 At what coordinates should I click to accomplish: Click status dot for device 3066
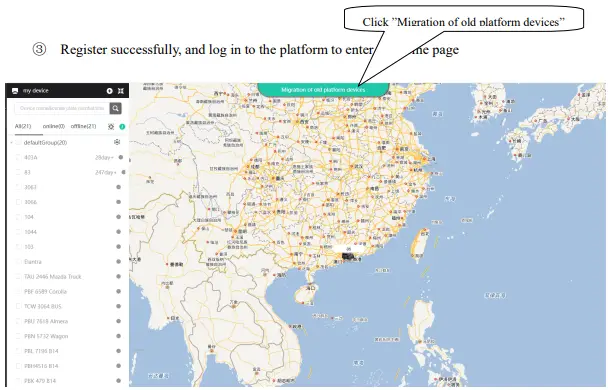[119, 202]
